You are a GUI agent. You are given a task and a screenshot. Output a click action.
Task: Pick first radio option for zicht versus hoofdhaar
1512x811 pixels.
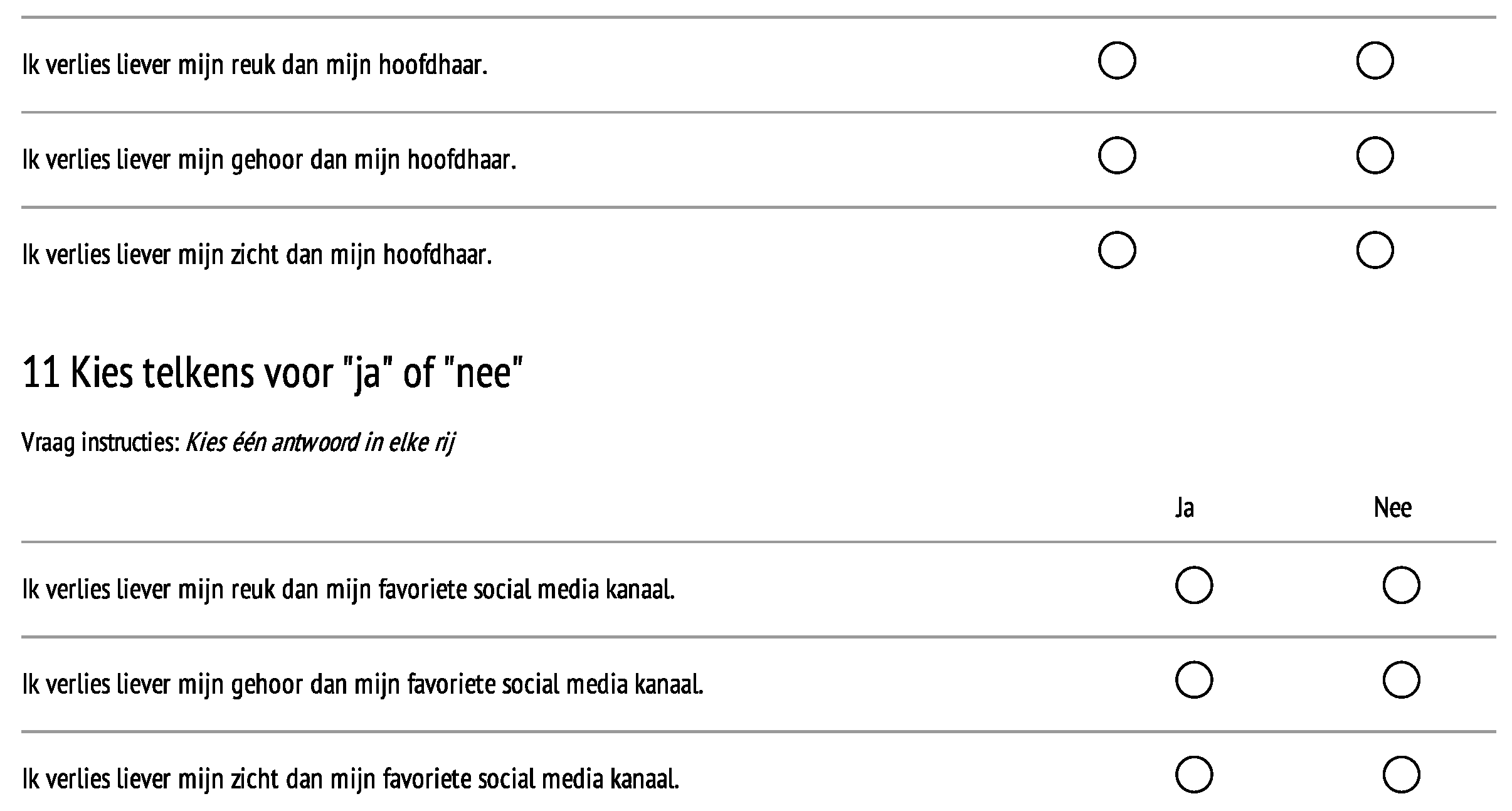click(1116, 250)
